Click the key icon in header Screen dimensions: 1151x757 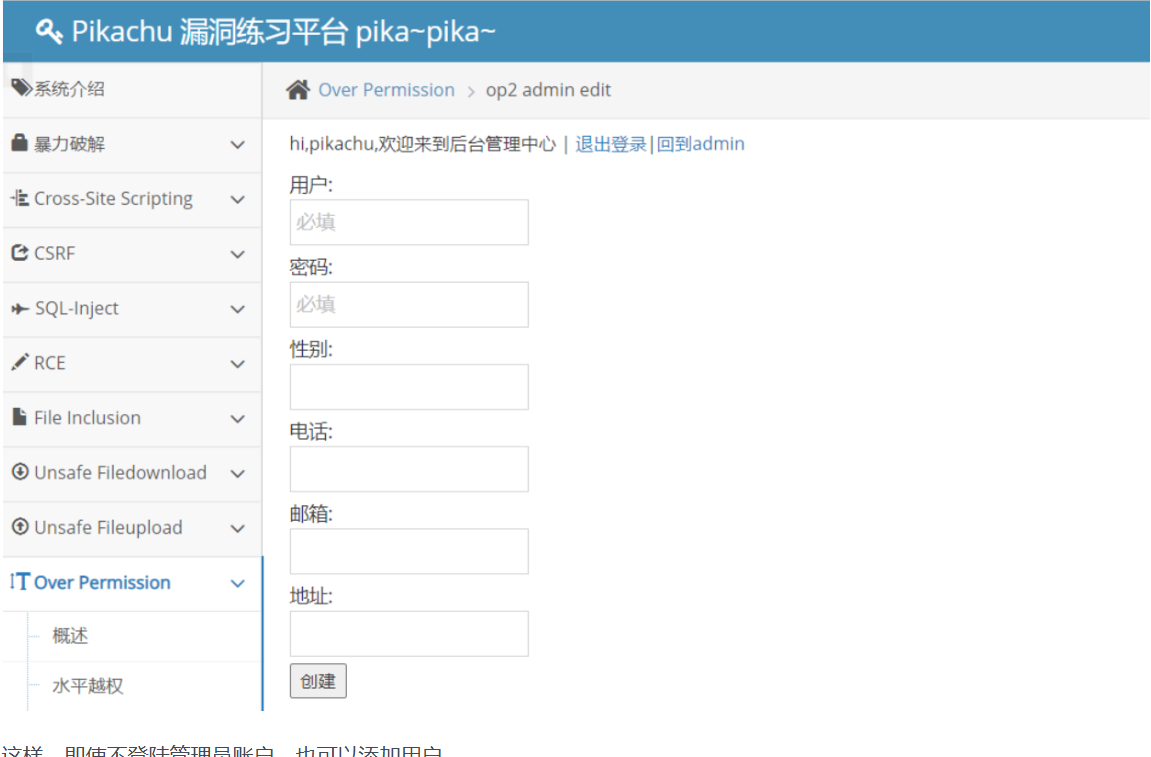(50, 31)
